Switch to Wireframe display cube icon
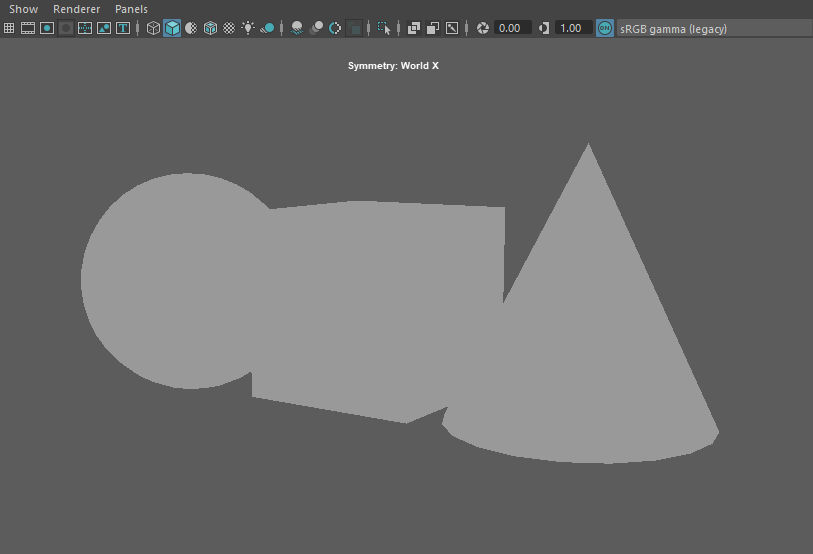Screen dimensions: 813x554 click(153, 28)
